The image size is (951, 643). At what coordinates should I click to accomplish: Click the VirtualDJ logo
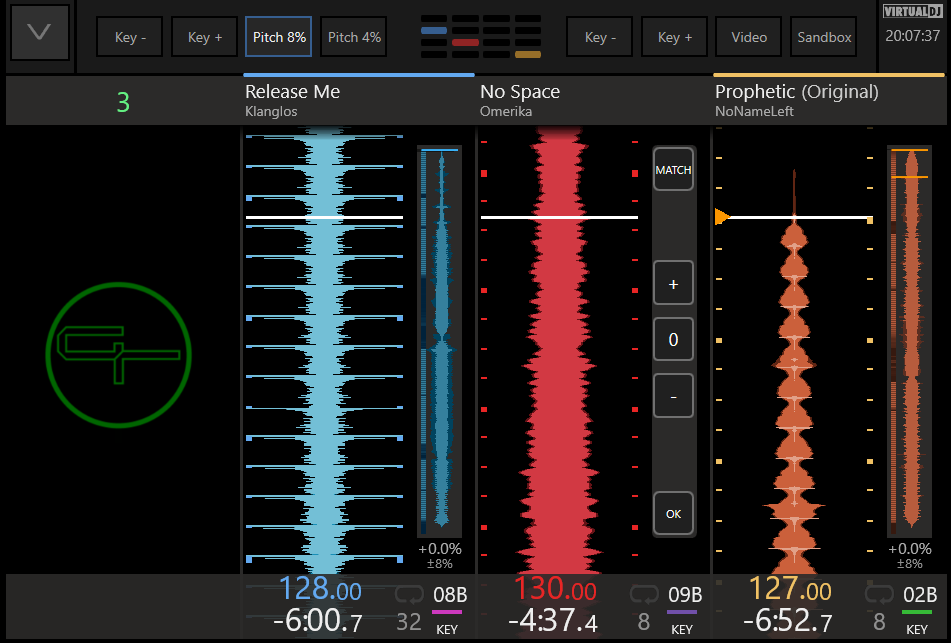click(x=913, y=12)
